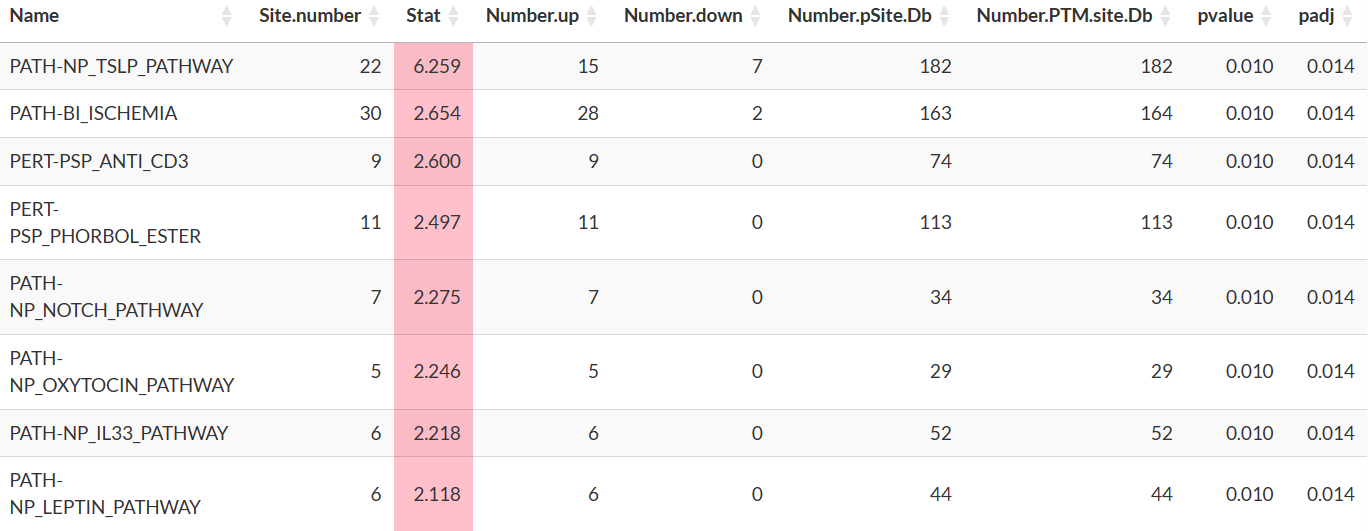Select the PATH-BI_ISCHEMIA row
Image resolution: width=1368 pixels, height=531 pixels.
(684, 113)
